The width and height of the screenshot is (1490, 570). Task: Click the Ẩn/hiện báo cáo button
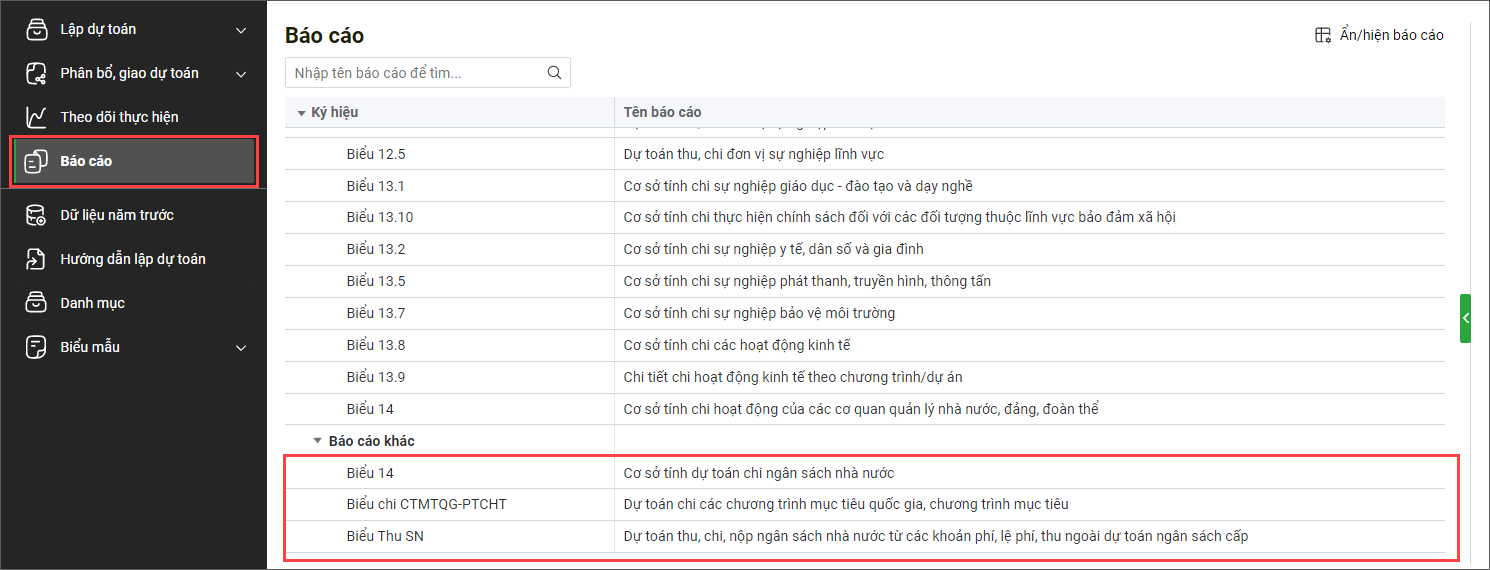pos(1379,35)
